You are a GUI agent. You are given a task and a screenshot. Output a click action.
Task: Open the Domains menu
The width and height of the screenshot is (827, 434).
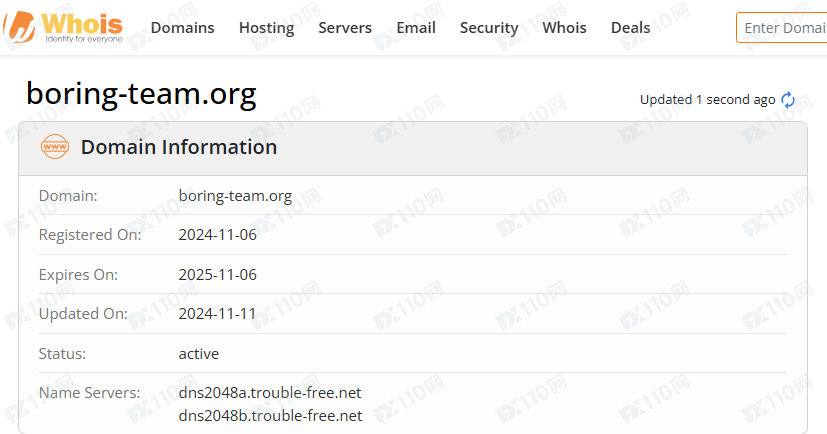182,28
